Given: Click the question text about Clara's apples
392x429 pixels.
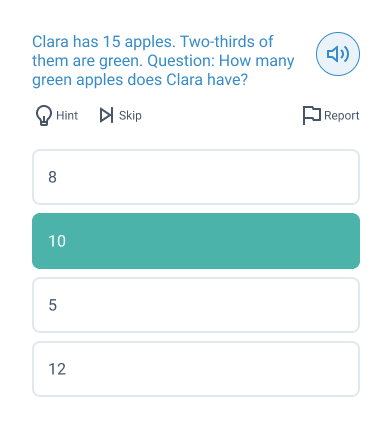Looking at the screenshot, I should click(x=163, y=61).
